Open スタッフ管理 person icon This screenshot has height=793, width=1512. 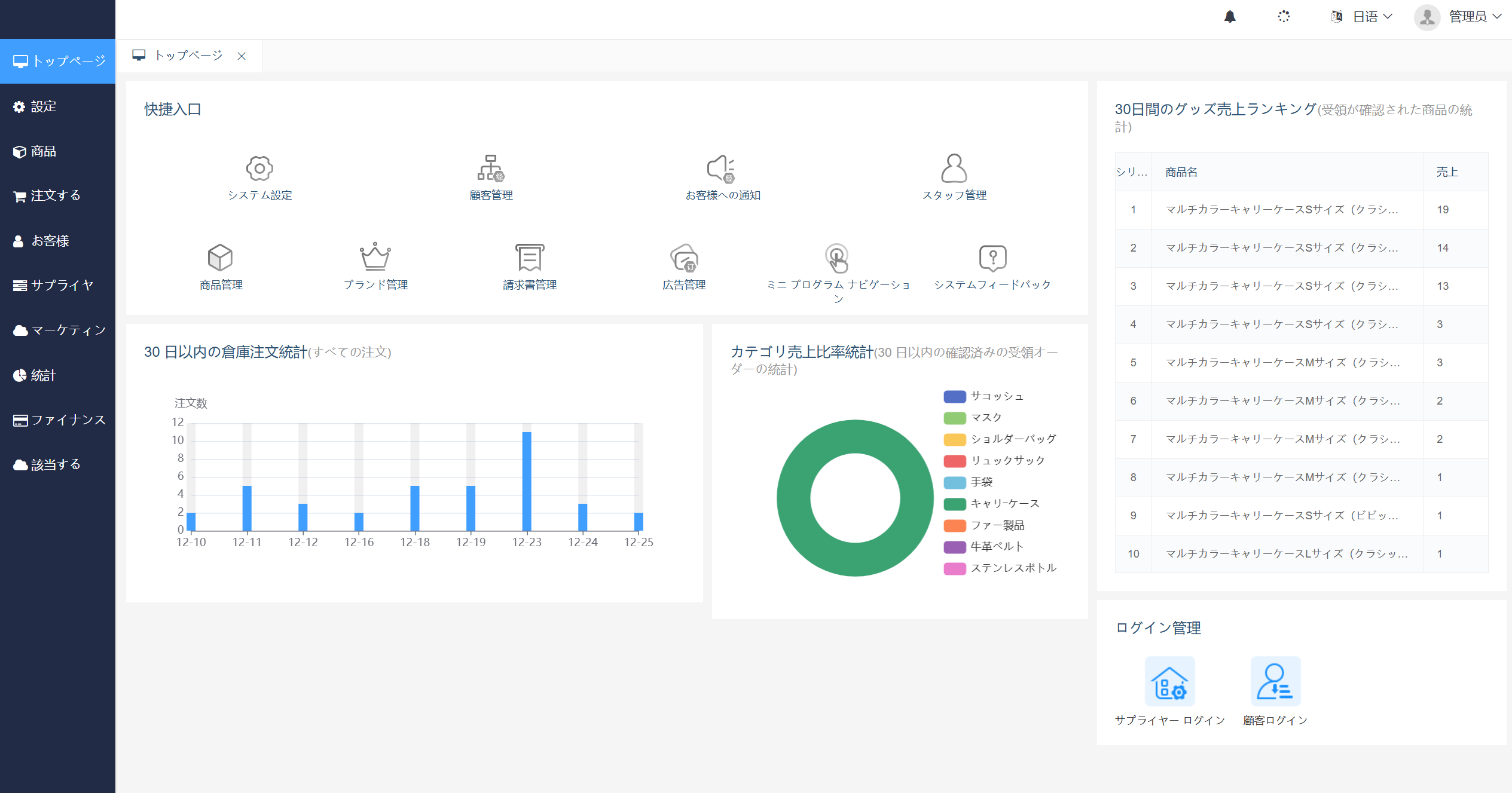tap(954, 169)
